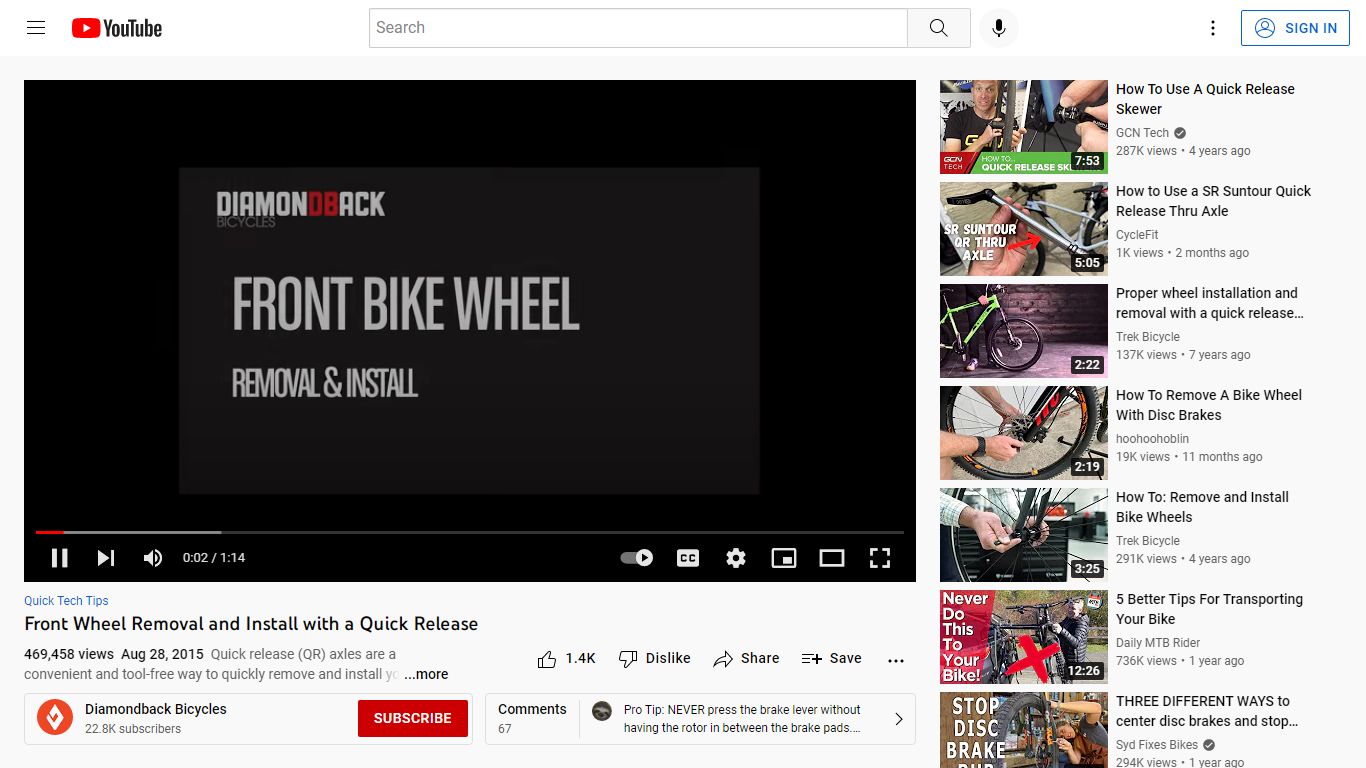Click the 0:02 / 1:14 time display
The height and width of the screenshot is (768, 1366).
click(214, 558)
